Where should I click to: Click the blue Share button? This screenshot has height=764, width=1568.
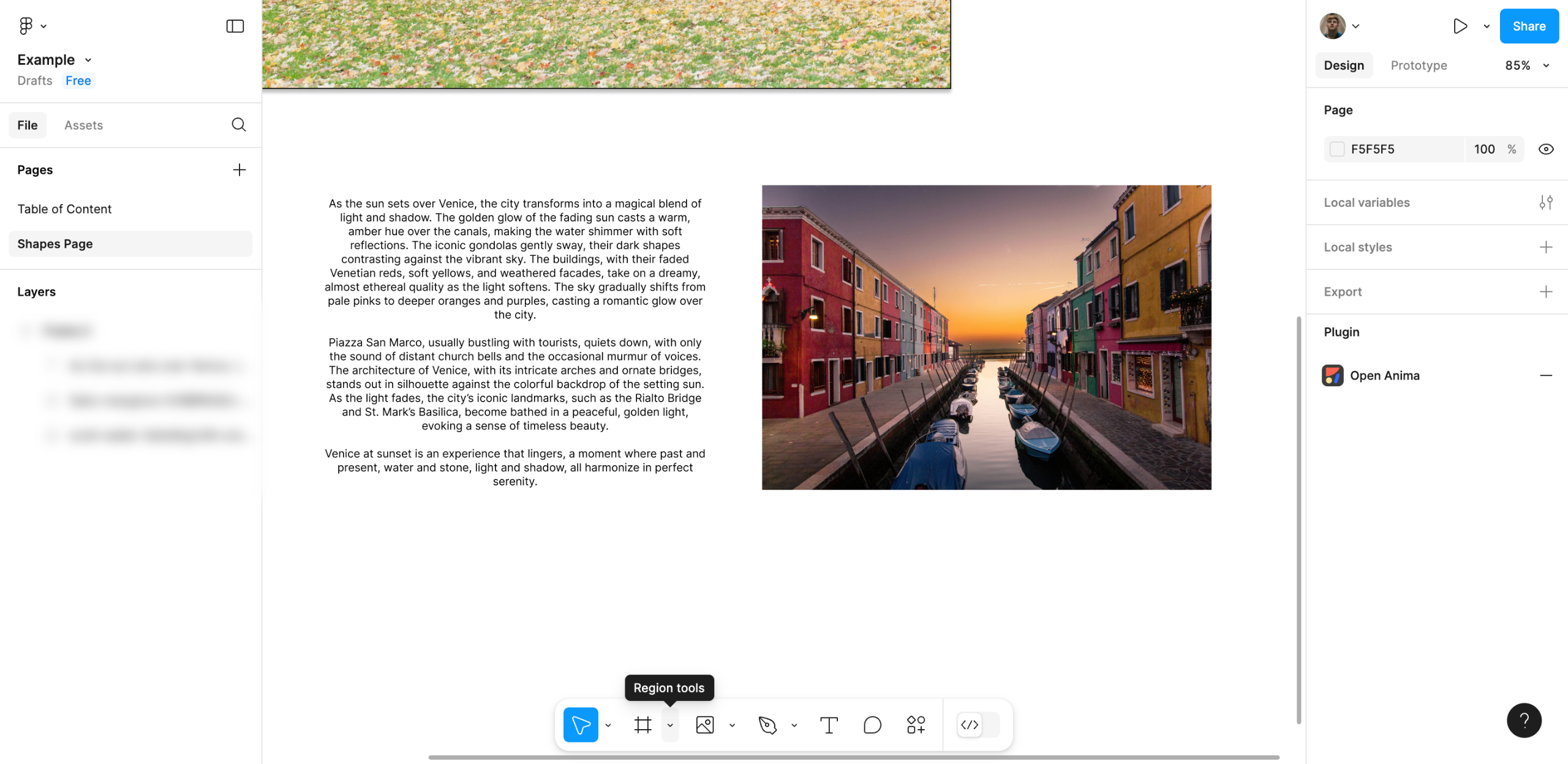(x=1528, y=26)
